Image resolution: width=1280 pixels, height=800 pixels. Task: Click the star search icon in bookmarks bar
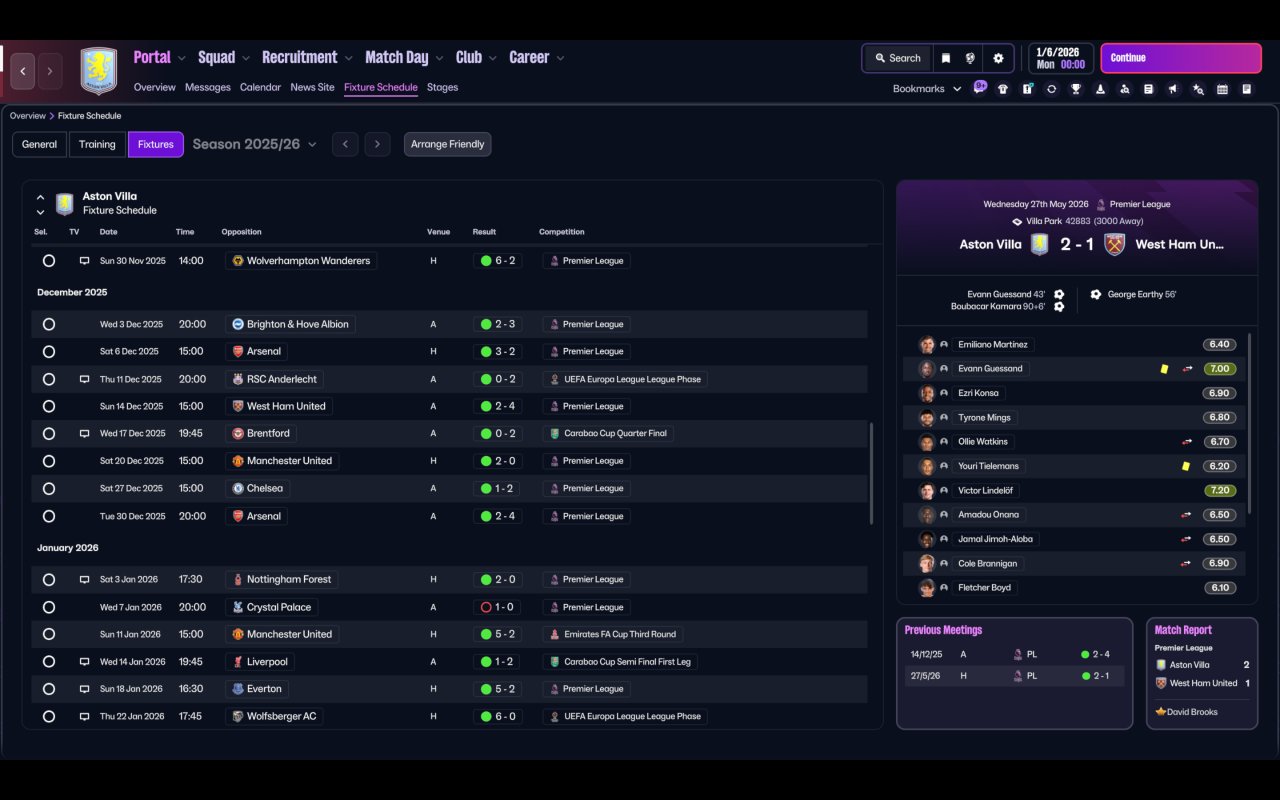pyautogui.click(x=1198, y=89)
